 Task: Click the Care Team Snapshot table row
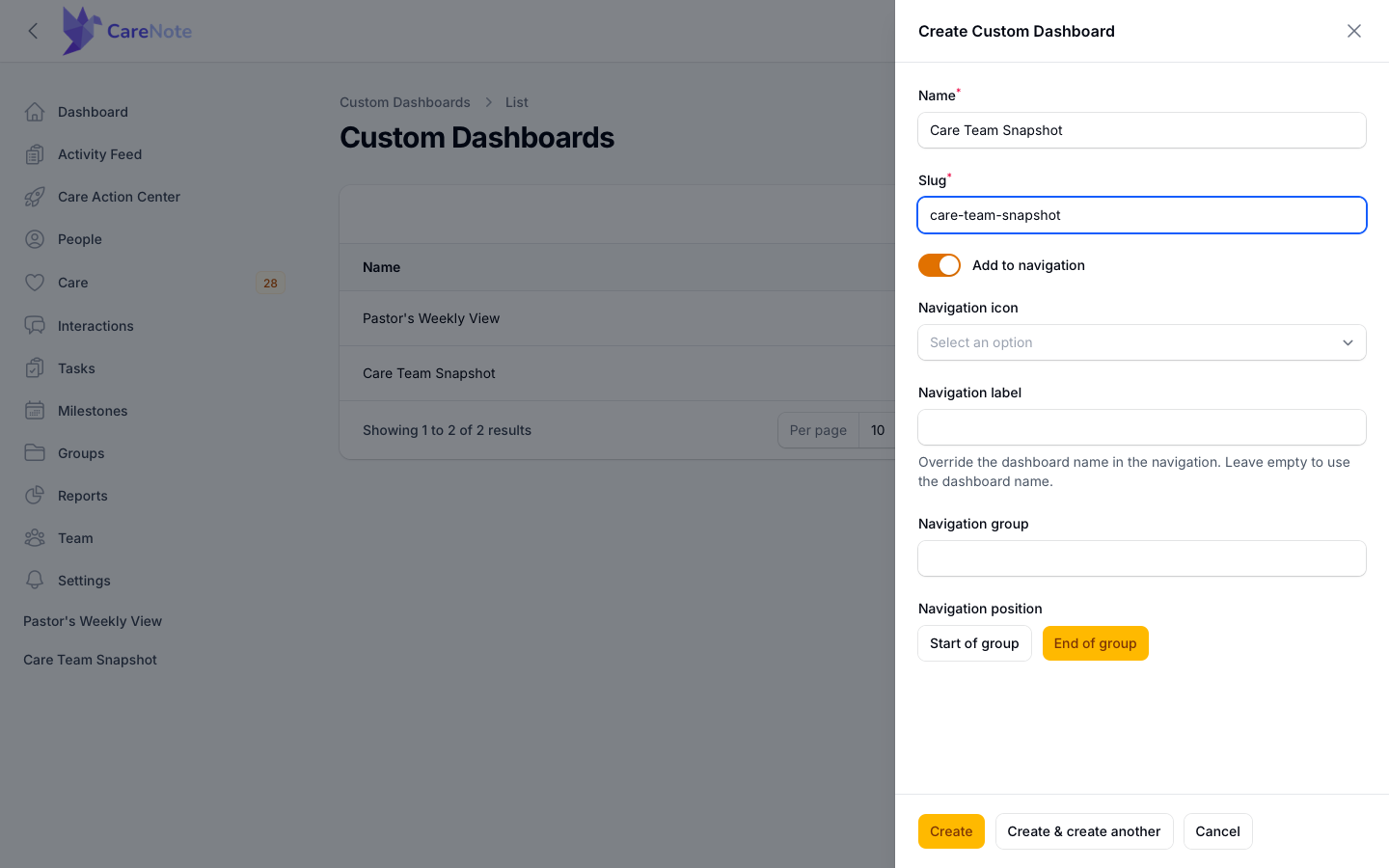[x=617, y=373]
